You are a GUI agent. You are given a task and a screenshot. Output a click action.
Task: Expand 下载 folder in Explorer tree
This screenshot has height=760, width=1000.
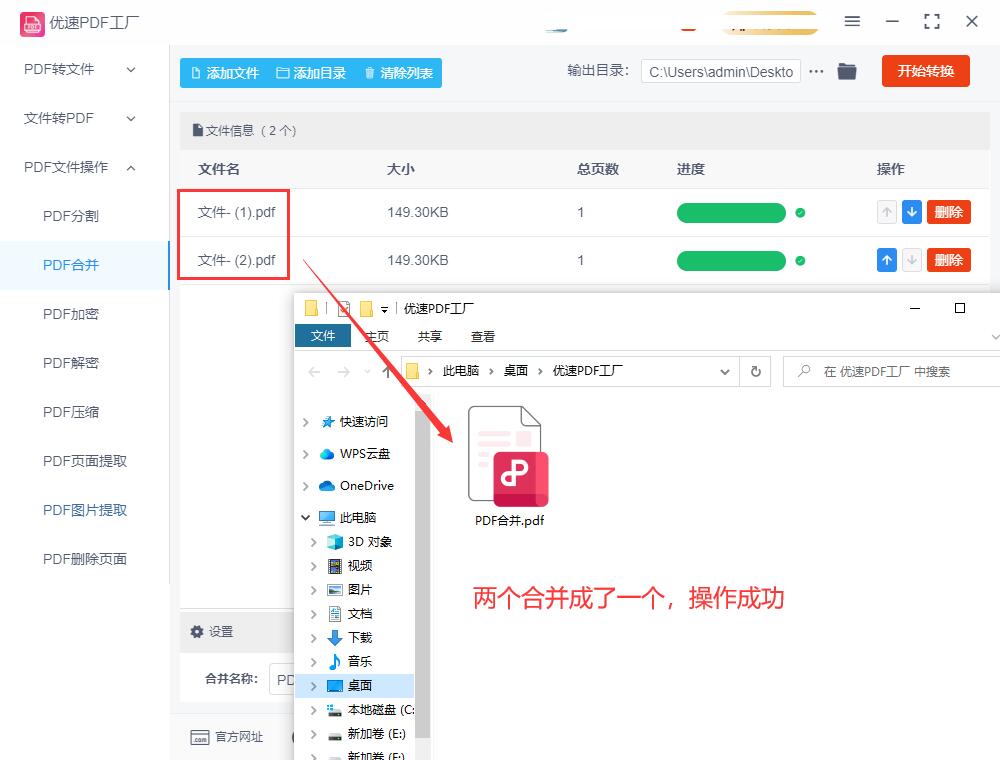(x=313, y=638)
